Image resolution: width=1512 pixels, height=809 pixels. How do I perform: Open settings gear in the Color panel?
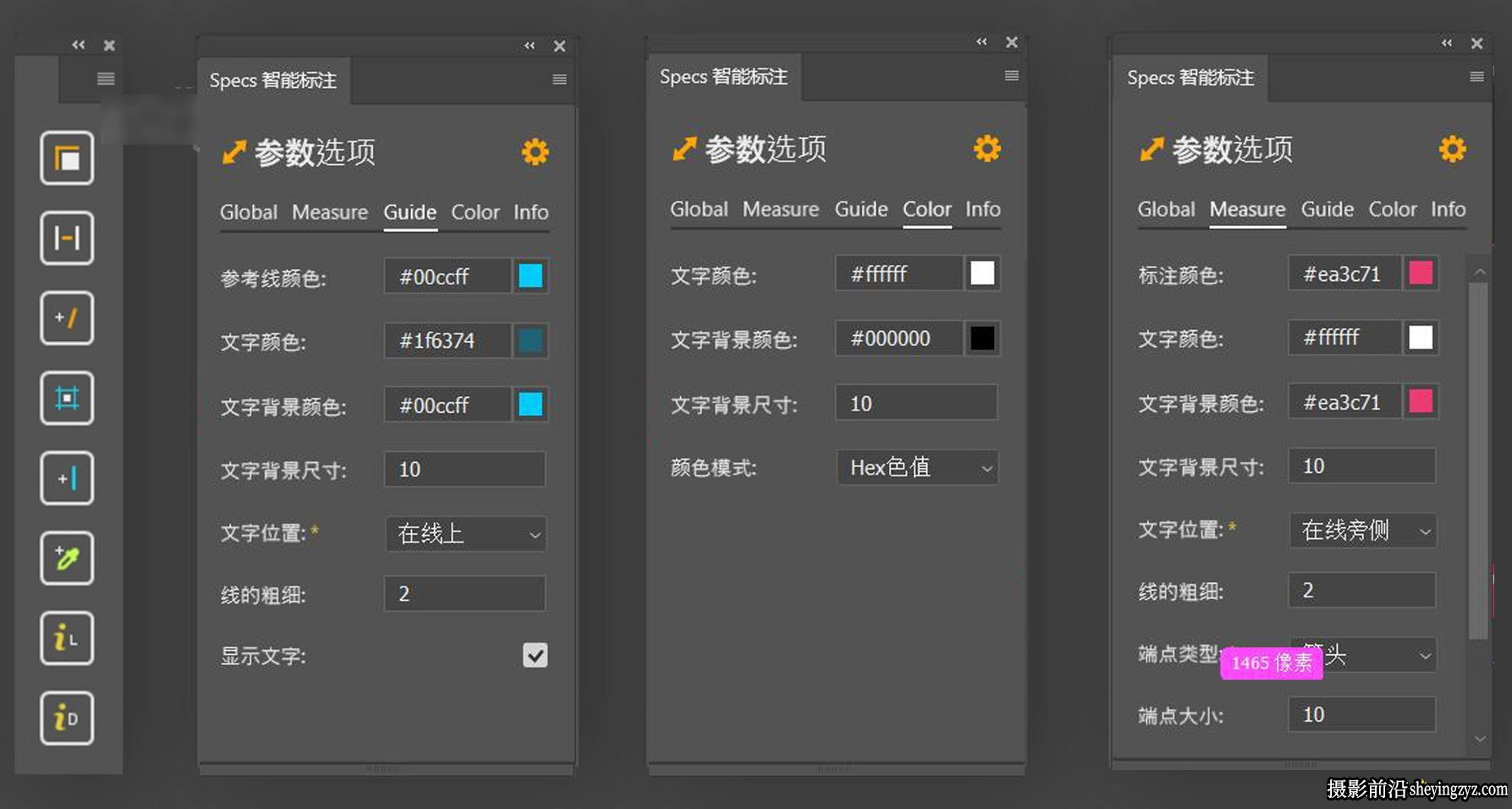coord(987,149)
